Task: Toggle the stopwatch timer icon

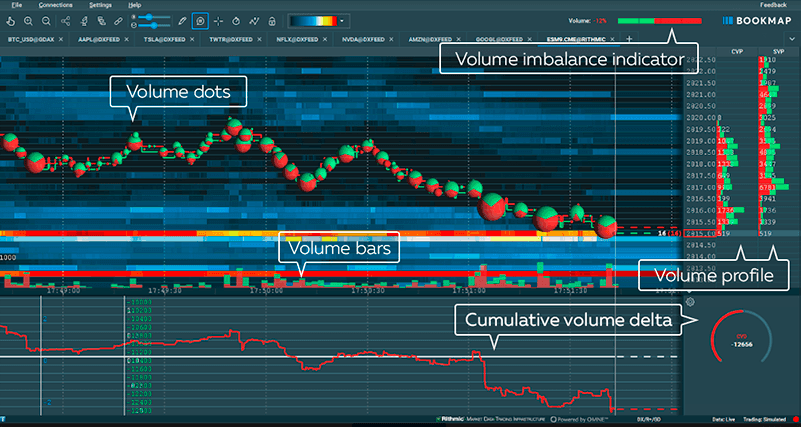Action: pos(236,20)
